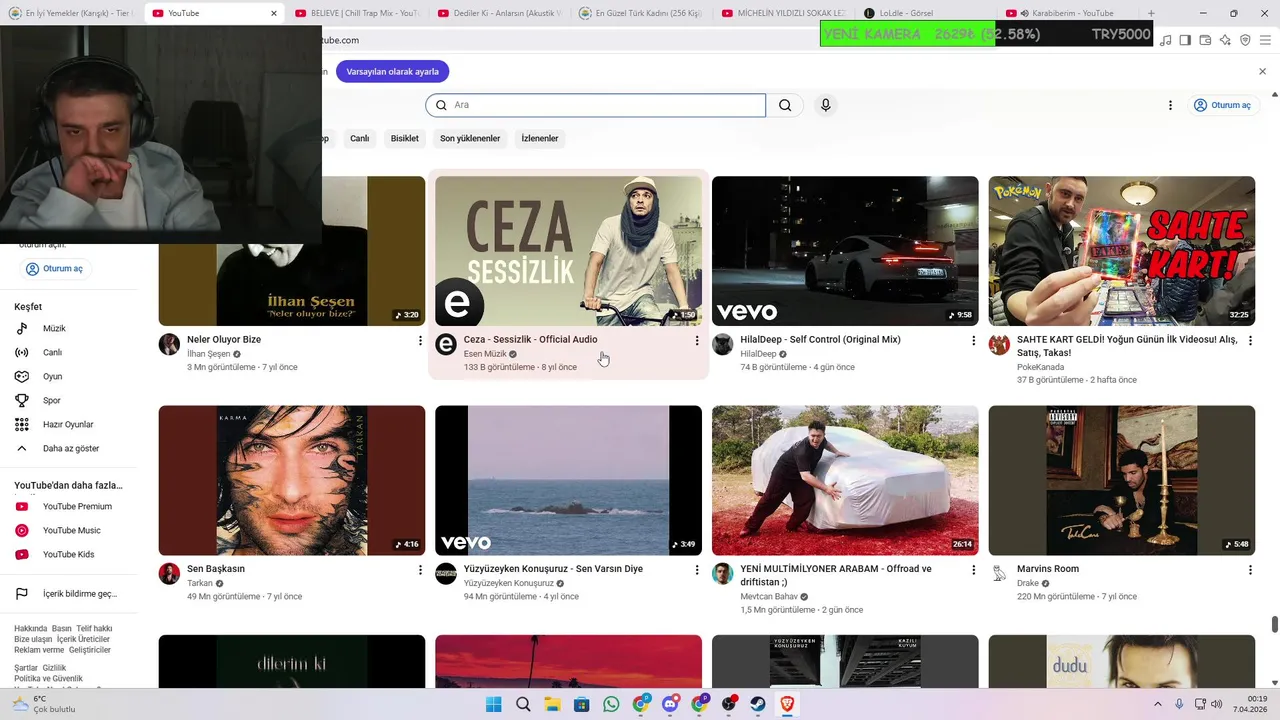Click the page vertical scrollbar thumb

(x=1274, y=624)
